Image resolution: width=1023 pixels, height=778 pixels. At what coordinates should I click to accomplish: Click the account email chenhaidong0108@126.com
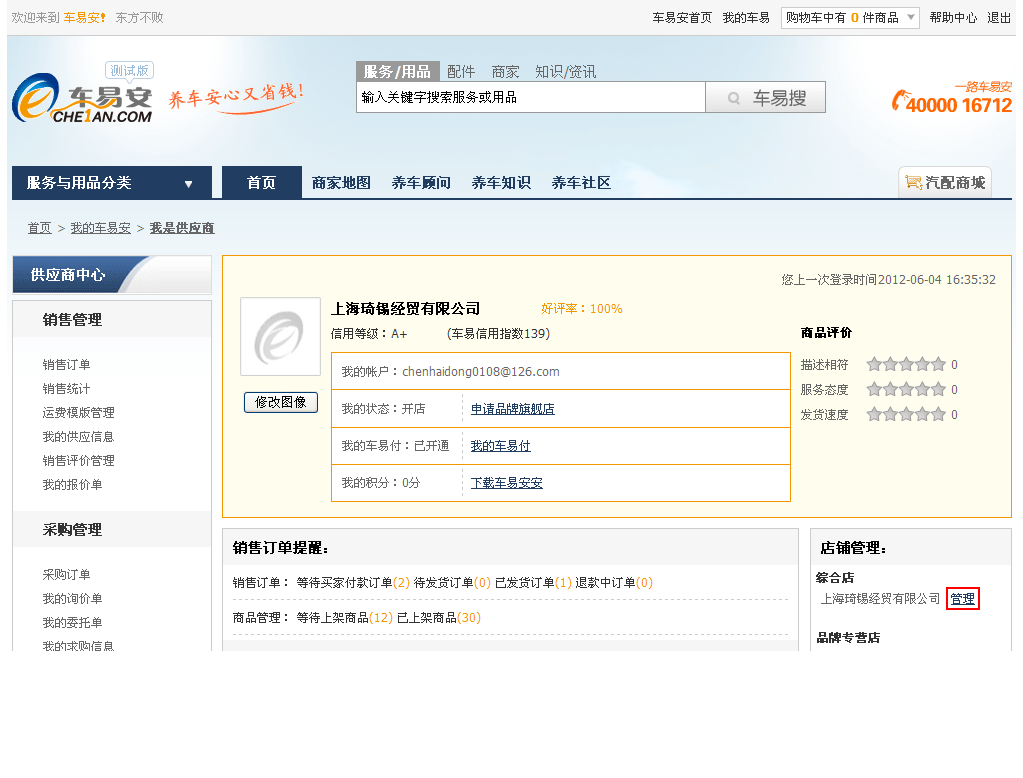pyautogui.click(x=481, y=371)
